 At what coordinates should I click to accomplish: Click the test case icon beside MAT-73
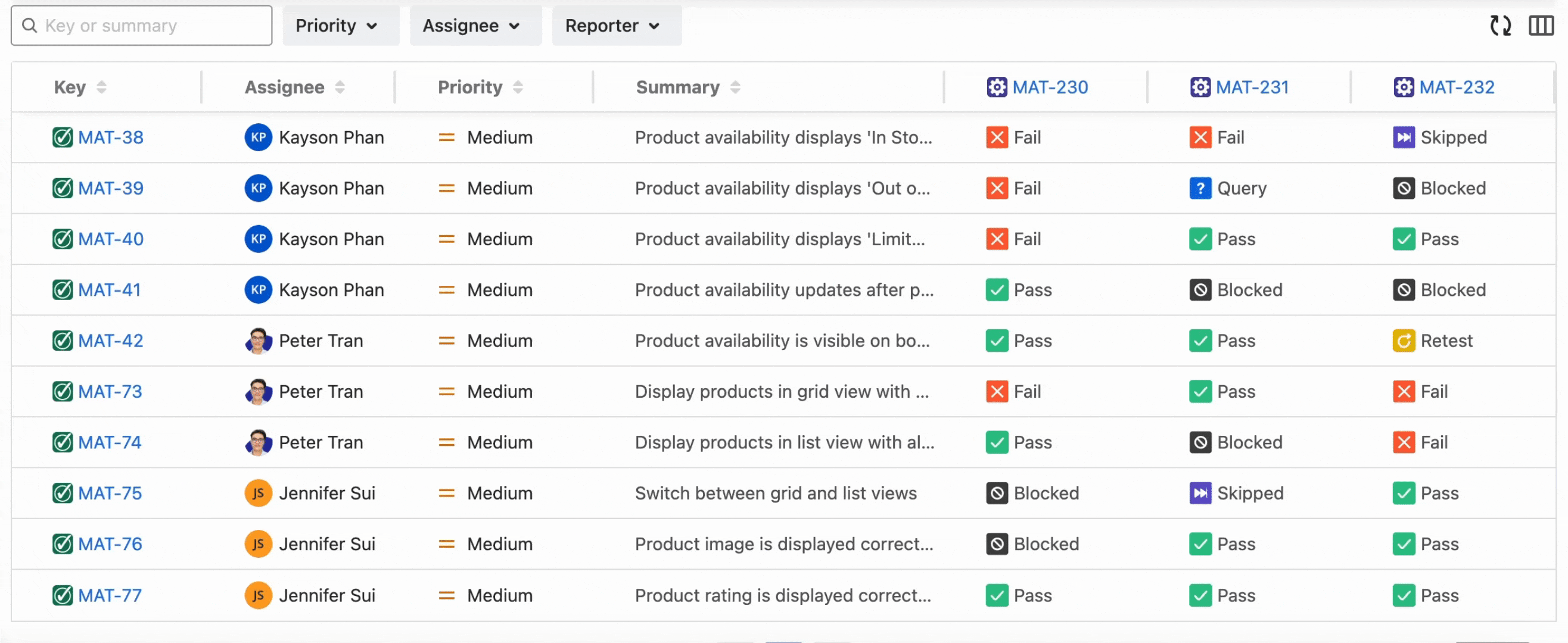[62, 392]
